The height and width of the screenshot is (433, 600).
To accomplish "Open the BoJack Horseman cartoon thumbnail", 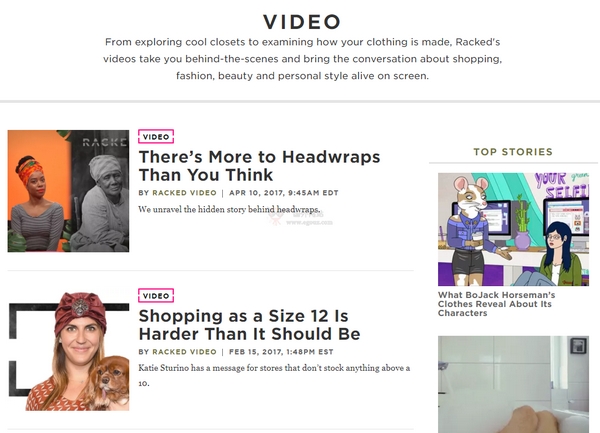I will click(x=514, y=230).
